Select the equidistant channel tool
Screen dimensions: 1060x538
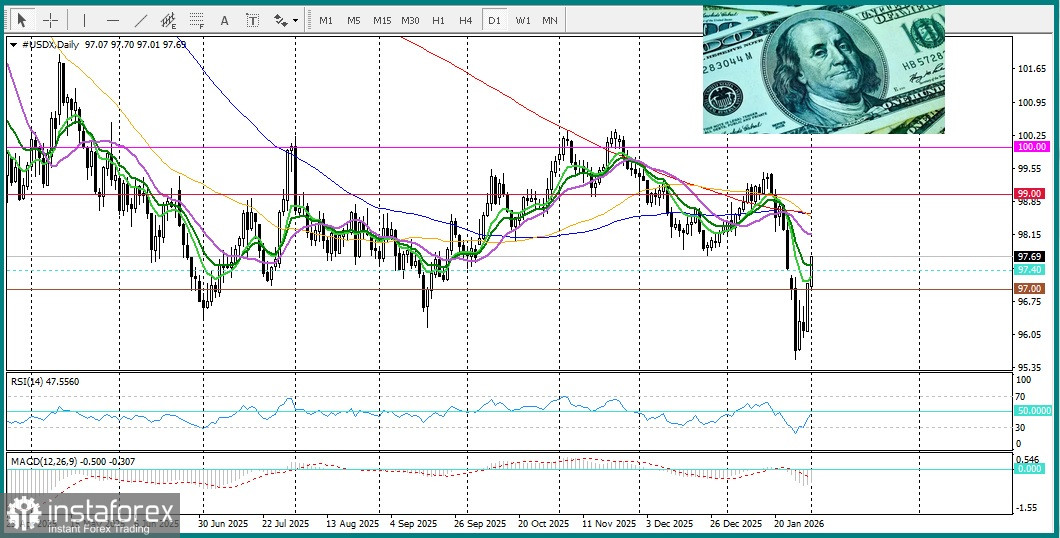pyautogui.click(x=169, y=20)
